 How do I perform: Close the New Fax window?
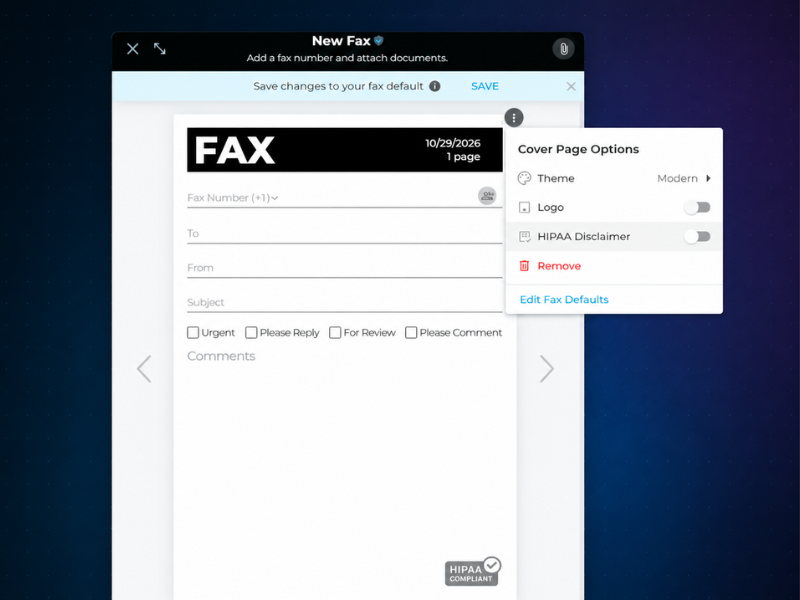tap(133, 49)
